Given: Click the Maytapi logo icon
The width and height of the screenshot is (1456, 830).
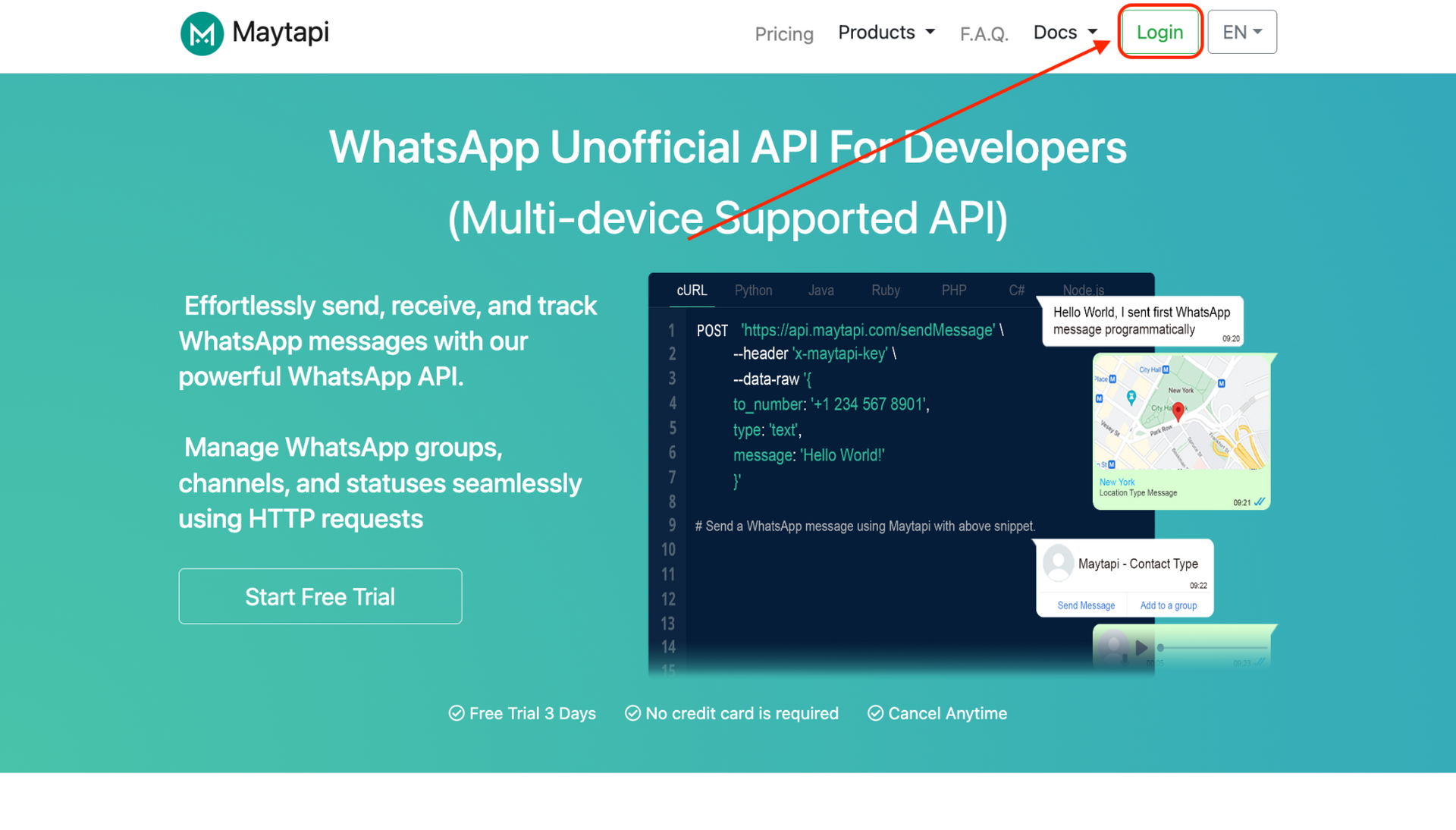Looking at the screenshot, I should click(202, 33).
